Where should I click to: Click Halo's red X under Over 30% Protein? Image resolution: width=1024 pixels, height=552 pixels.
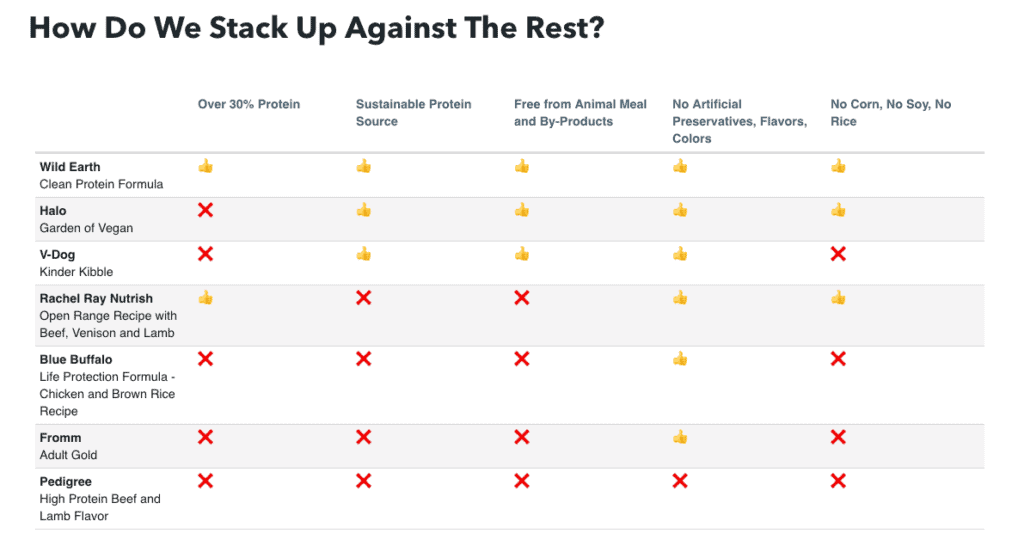(x=205, y=210)
